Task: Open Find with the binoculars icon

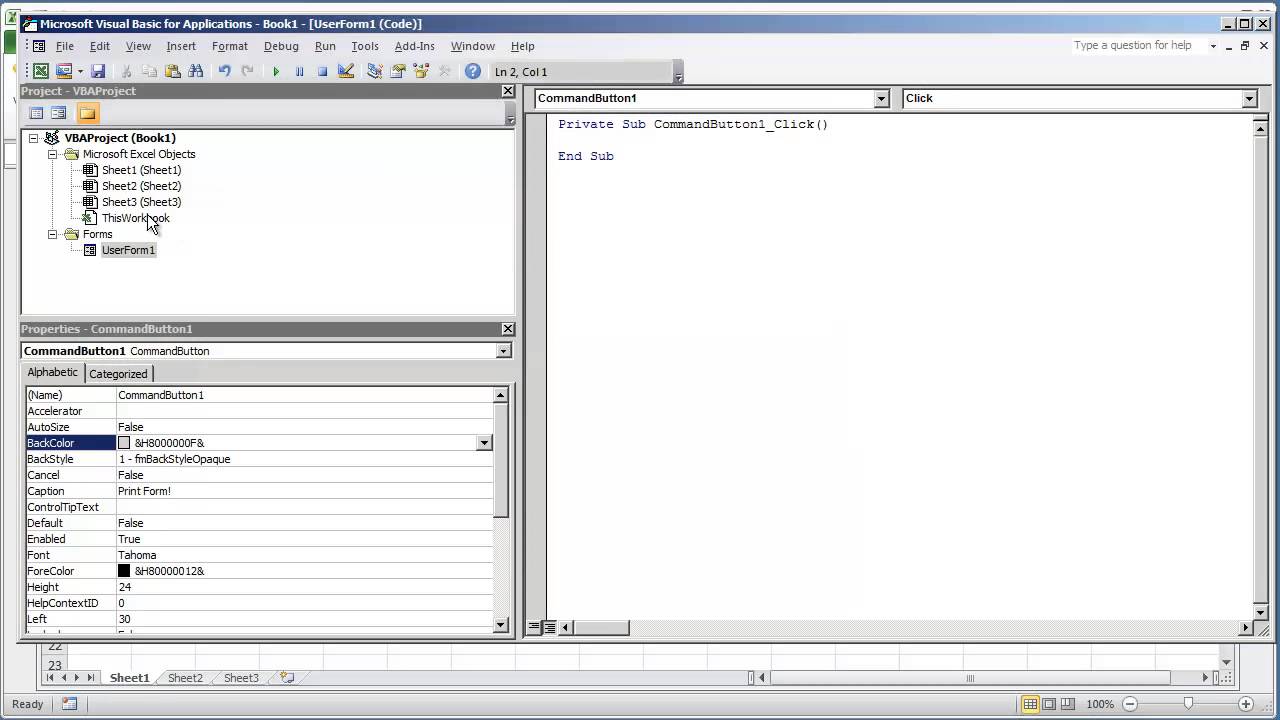Action: pyautogui.click(x=196, y=71)
